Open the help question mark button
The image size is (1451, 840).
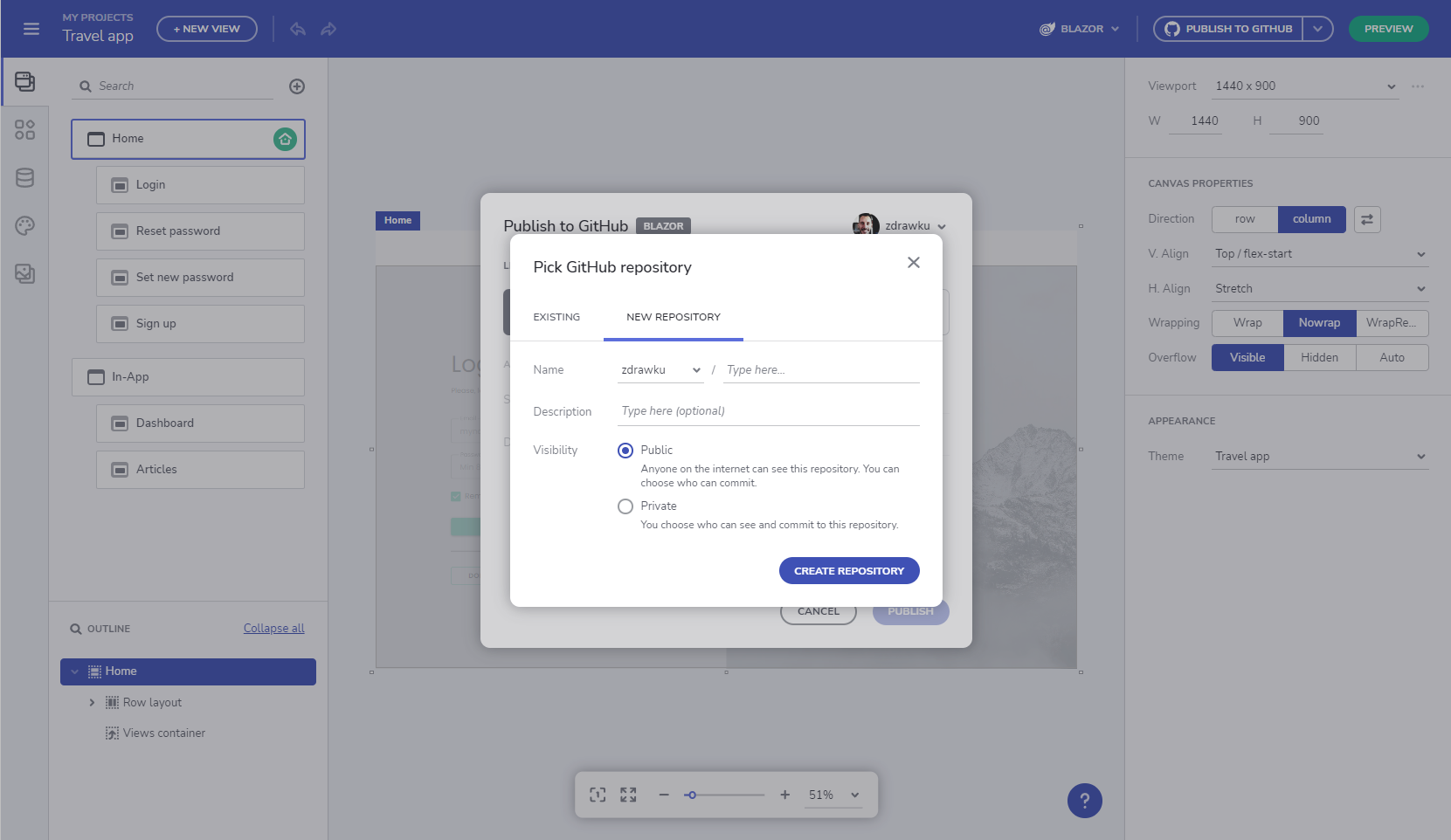pyautogui.click(x=1085, y=801)
